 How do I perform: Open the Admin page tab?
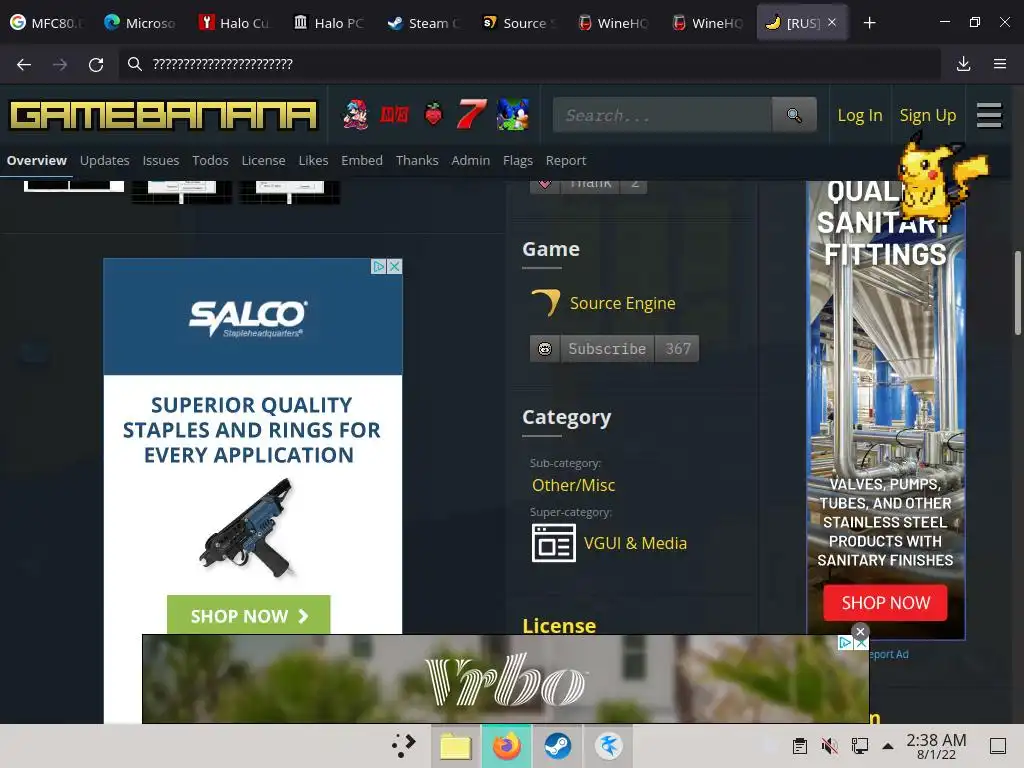pos(470,161)
